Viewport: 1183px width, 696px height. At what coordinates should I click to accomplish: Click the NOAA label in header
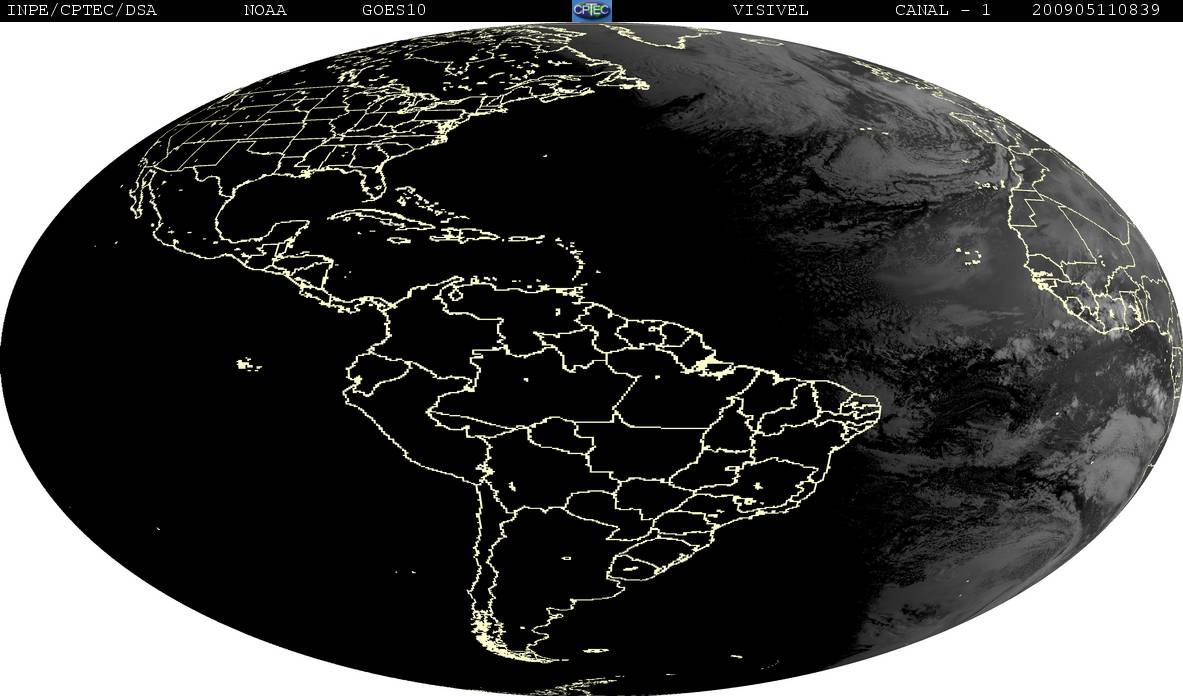(265, 10)
